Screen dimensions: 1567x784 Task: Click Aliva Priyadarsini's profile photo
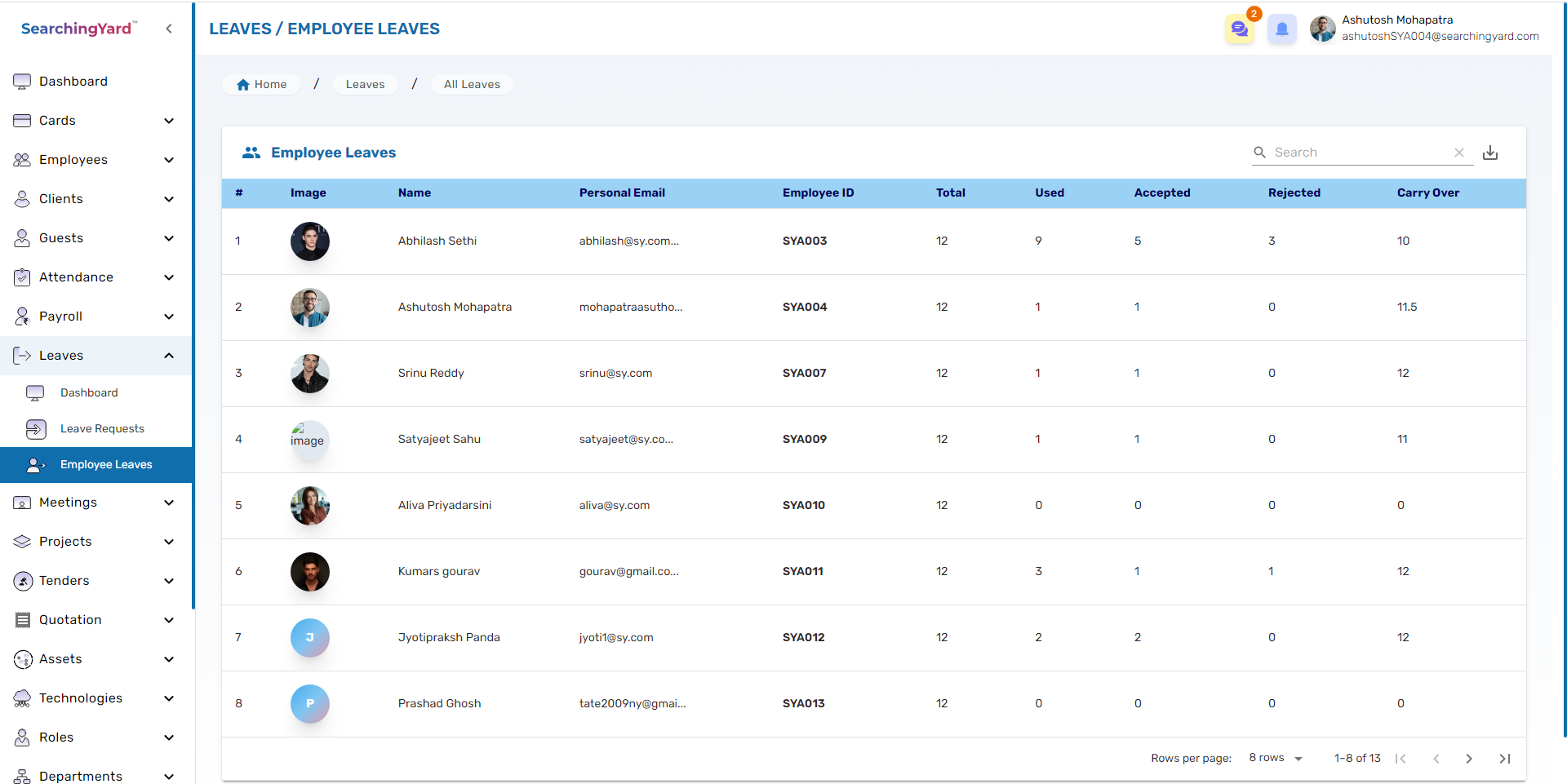(310, 506)
